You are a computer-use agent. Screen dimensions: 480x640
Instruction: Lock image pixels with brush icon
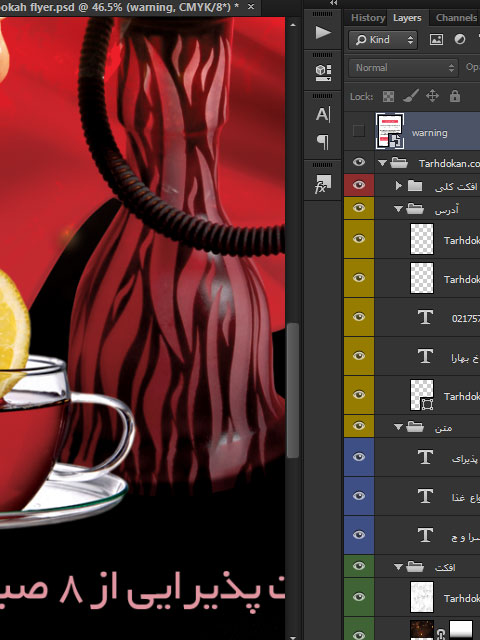click(411, 96)
